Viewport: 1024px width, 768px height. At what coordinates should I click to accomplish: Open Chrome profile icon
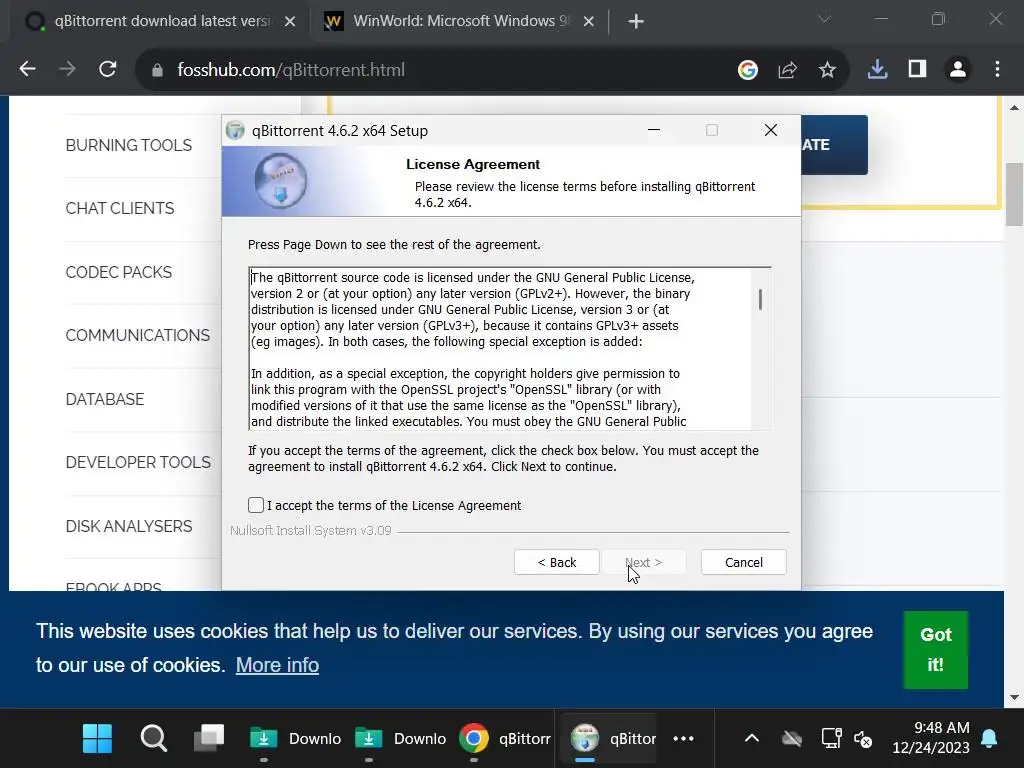[958, 69]
